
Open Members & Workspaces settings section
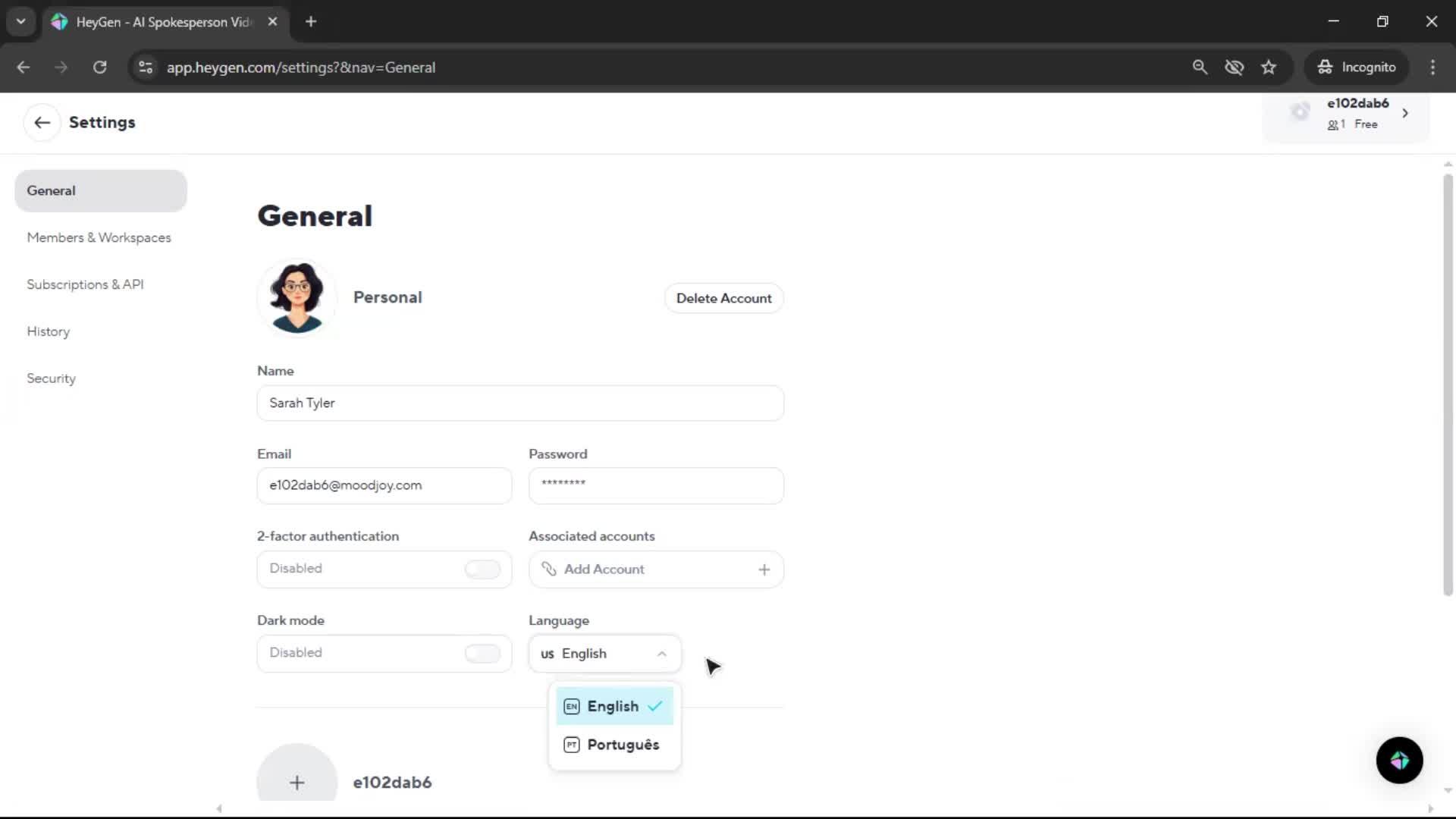99,238
